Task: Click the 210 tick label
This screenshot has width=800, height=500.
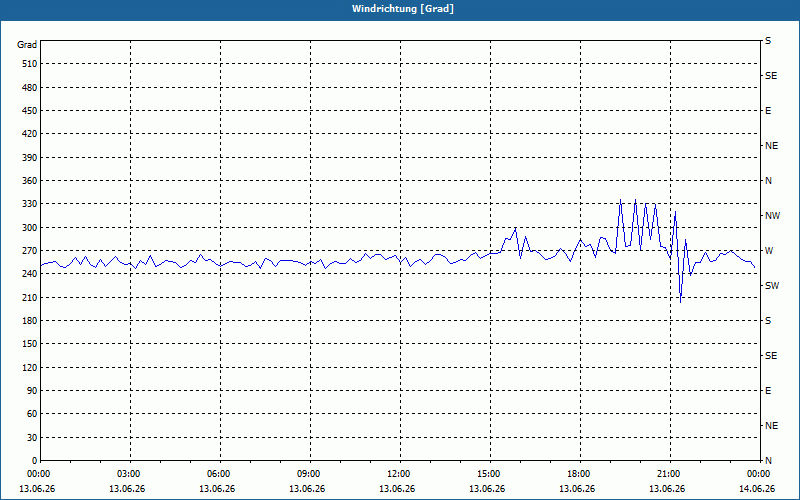Action: click(30, 297)
